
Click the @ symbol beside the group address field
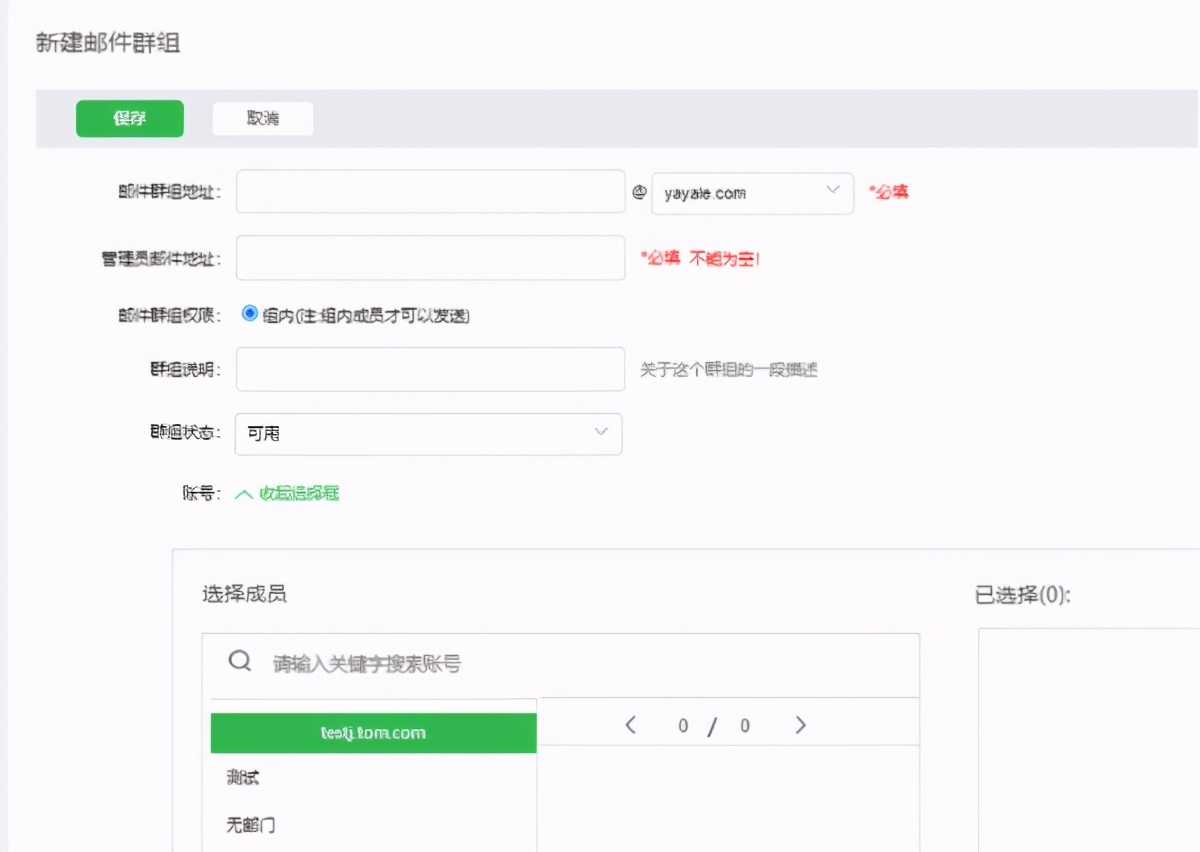click(x=639, y=192)
